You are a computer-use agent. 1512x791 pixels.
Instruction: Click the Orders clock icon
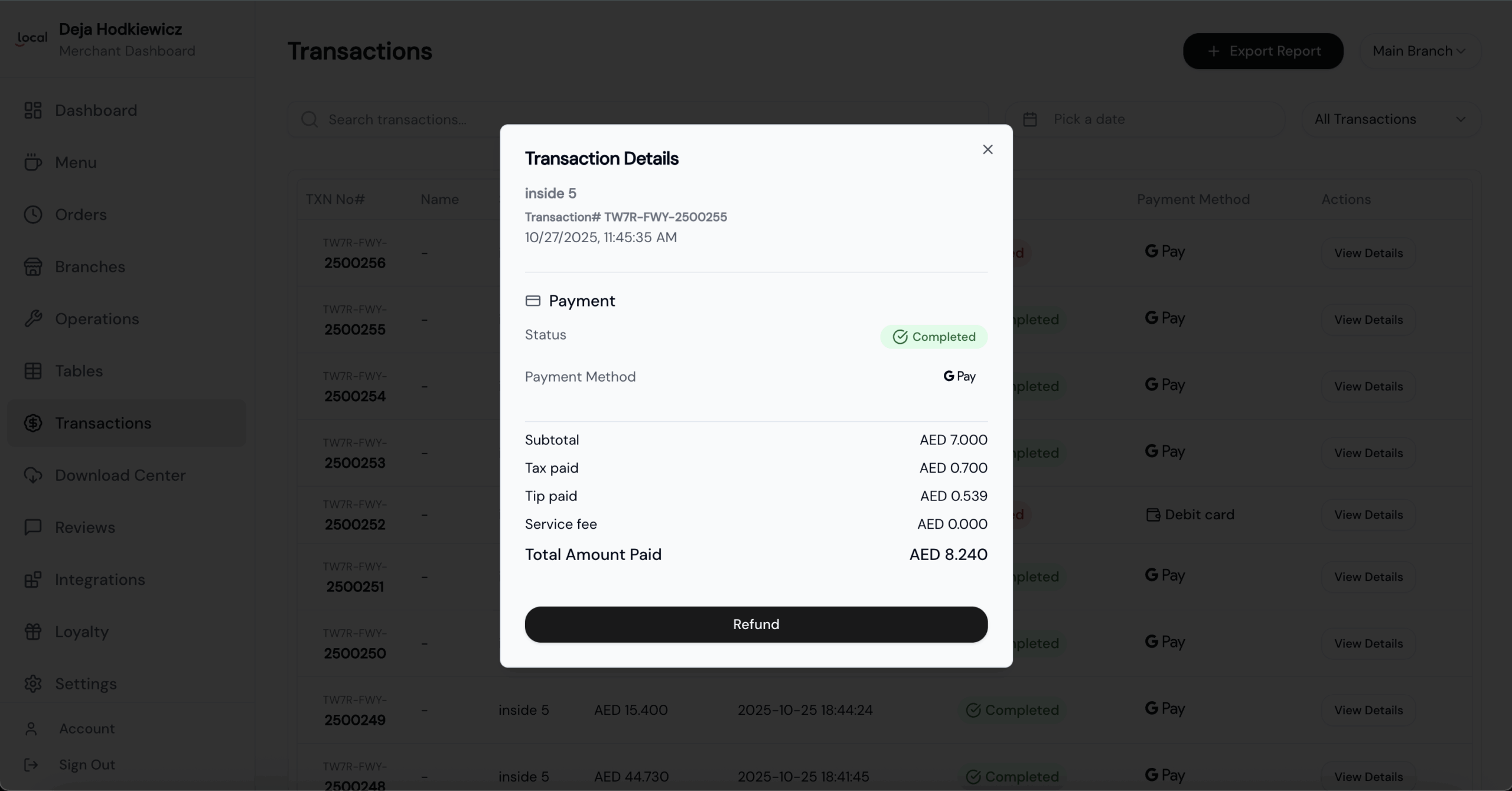[33, 214]
